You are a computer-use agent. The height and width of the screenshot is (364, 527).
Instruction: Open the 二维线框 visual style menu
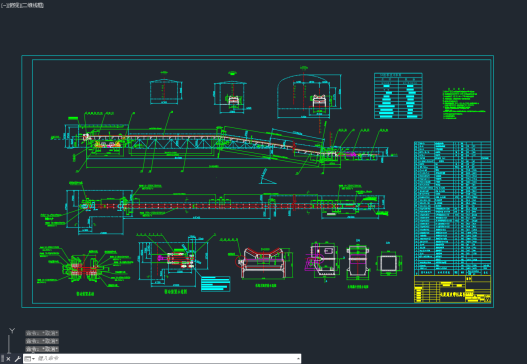click(x=34, y=5)
